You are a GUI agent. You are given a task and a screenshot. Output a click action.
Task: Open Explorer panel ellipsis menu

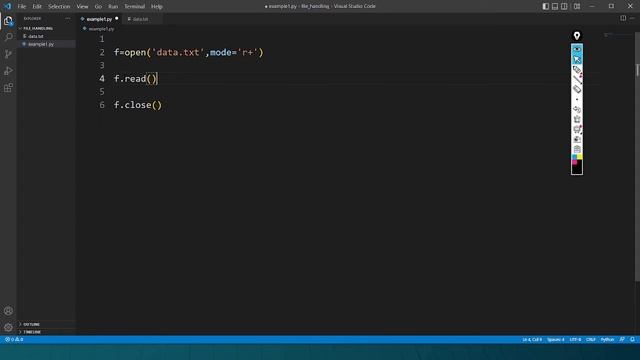pos(68,18)
